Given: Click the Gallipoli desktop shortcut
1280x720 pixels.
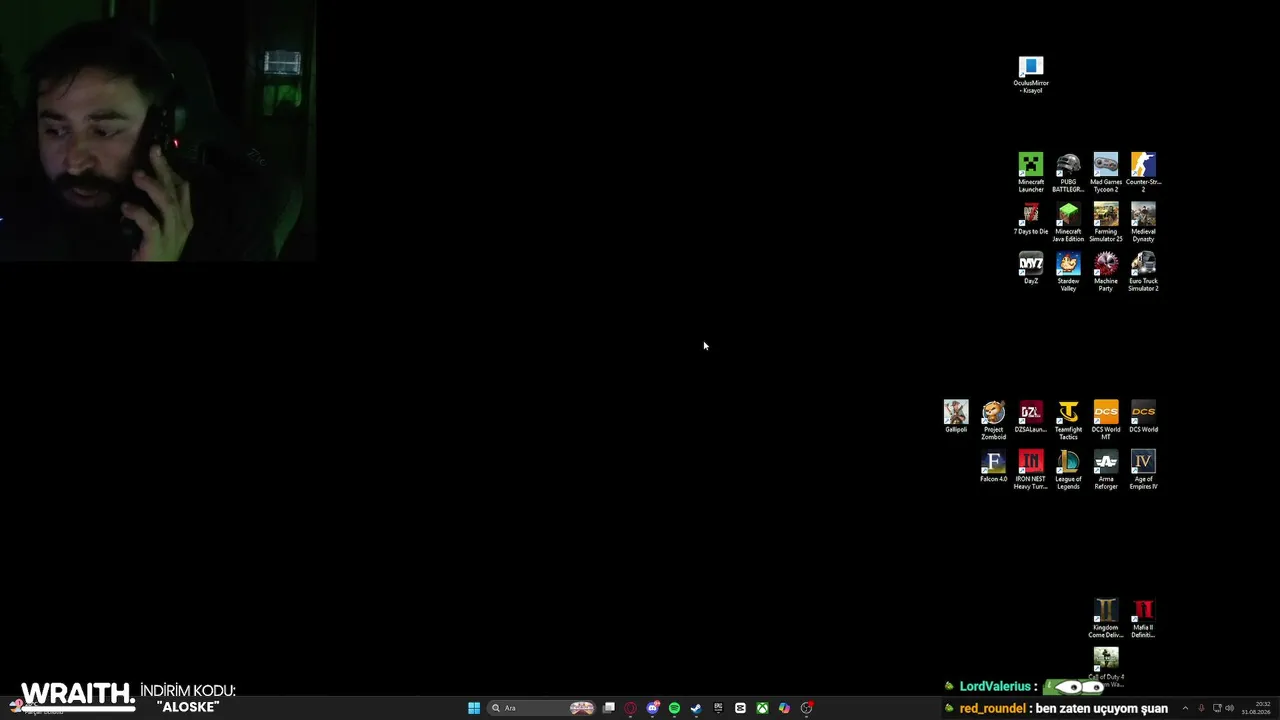Looking at the screenshot, I should [x=956, y=417].
